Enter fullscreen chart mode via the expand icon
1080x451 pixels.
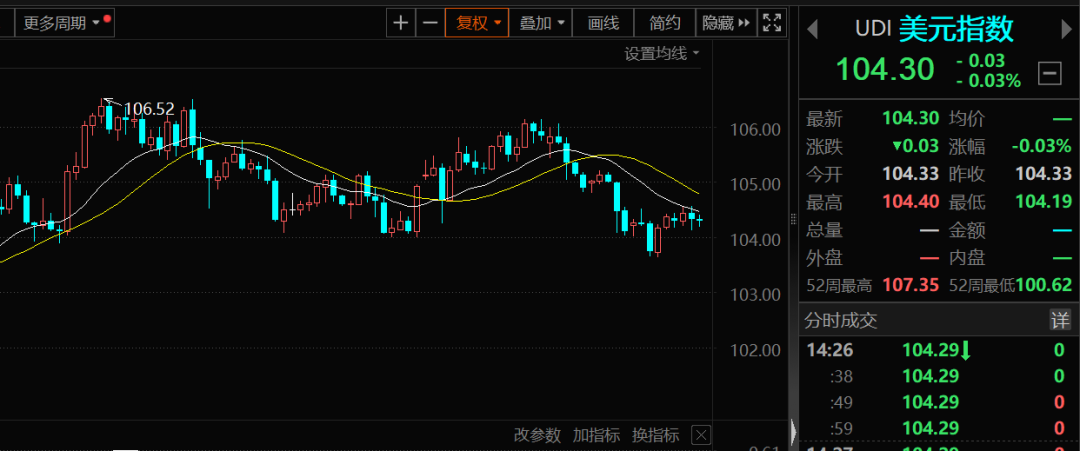click(x=772, y=23)
